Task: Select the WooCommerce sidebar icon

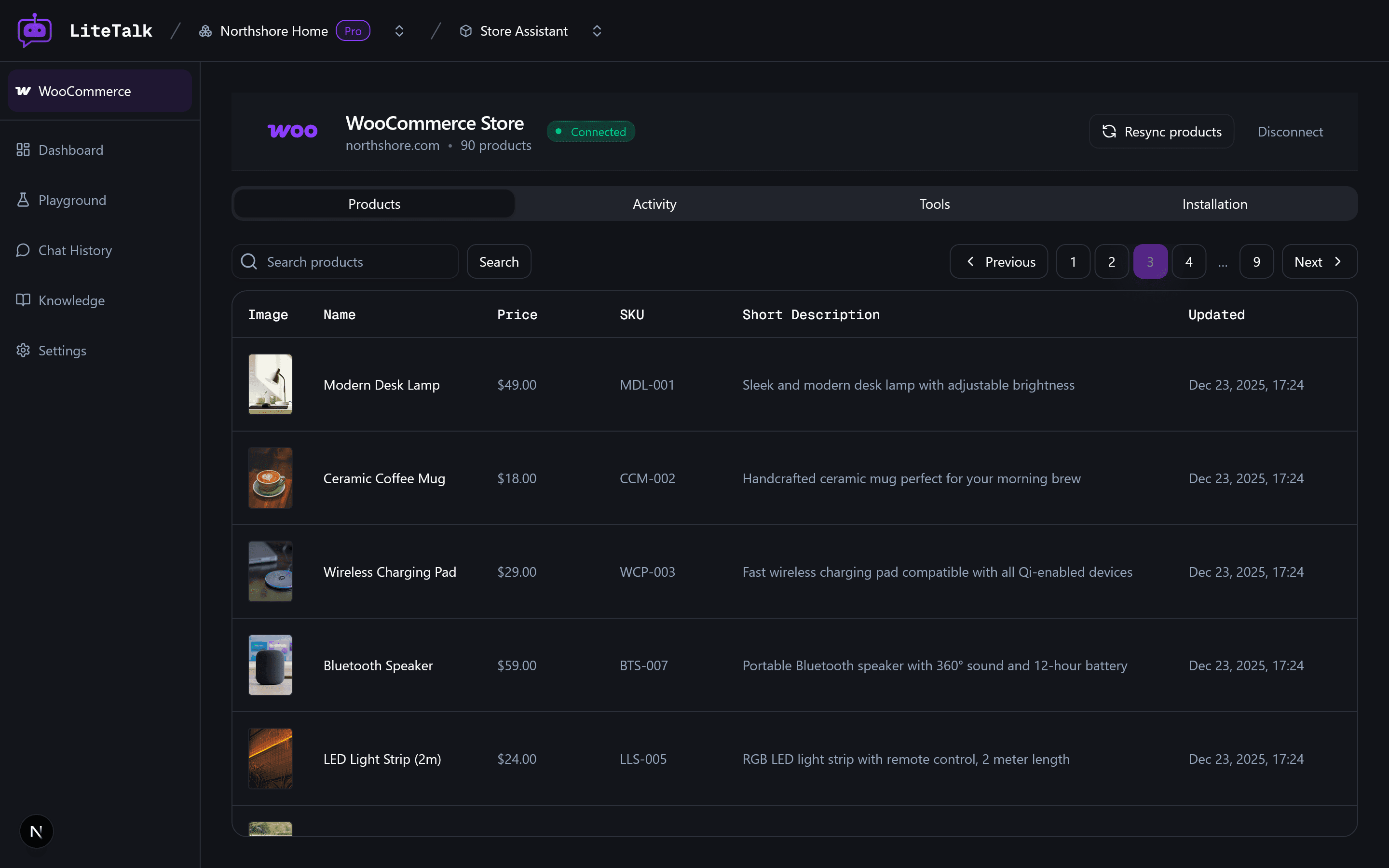Action: 22,90
